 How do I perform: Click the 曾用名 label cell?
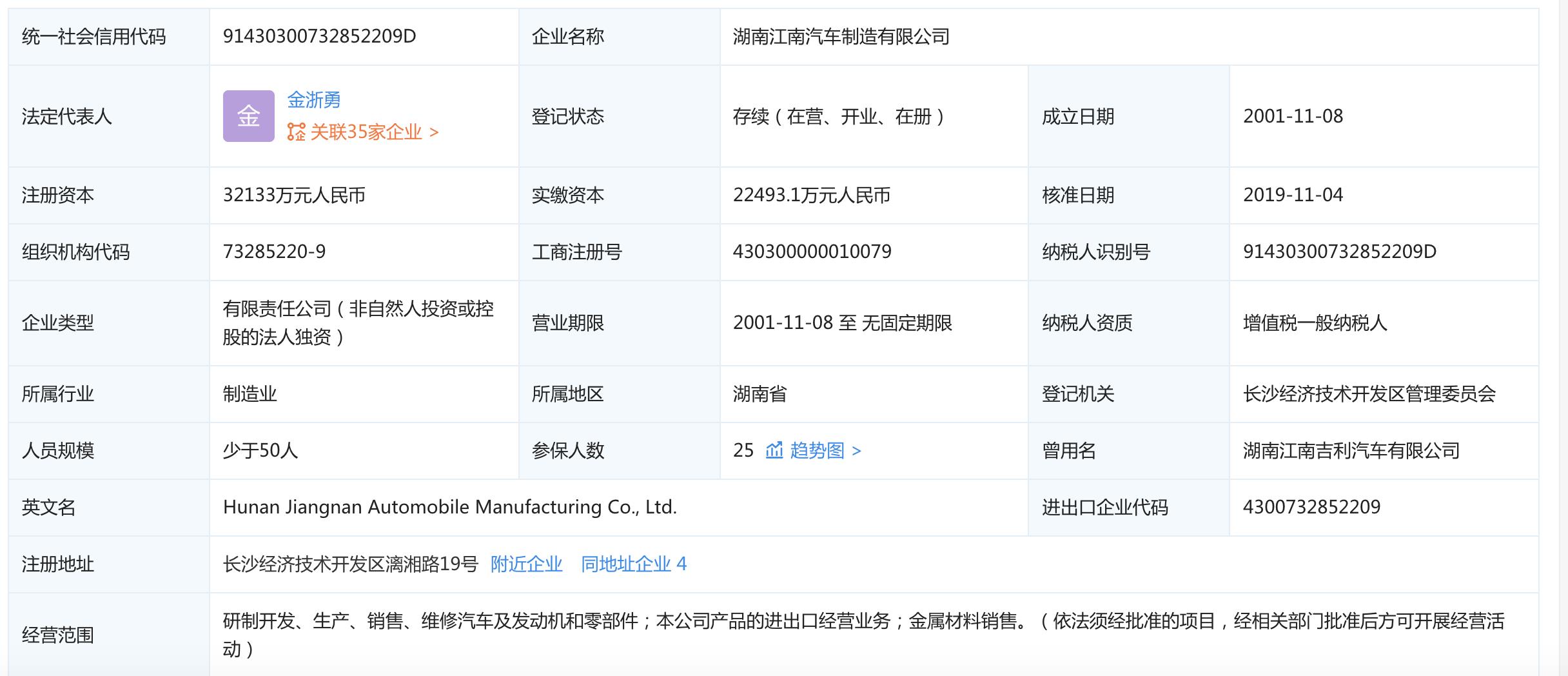(x=1129, y=451)
